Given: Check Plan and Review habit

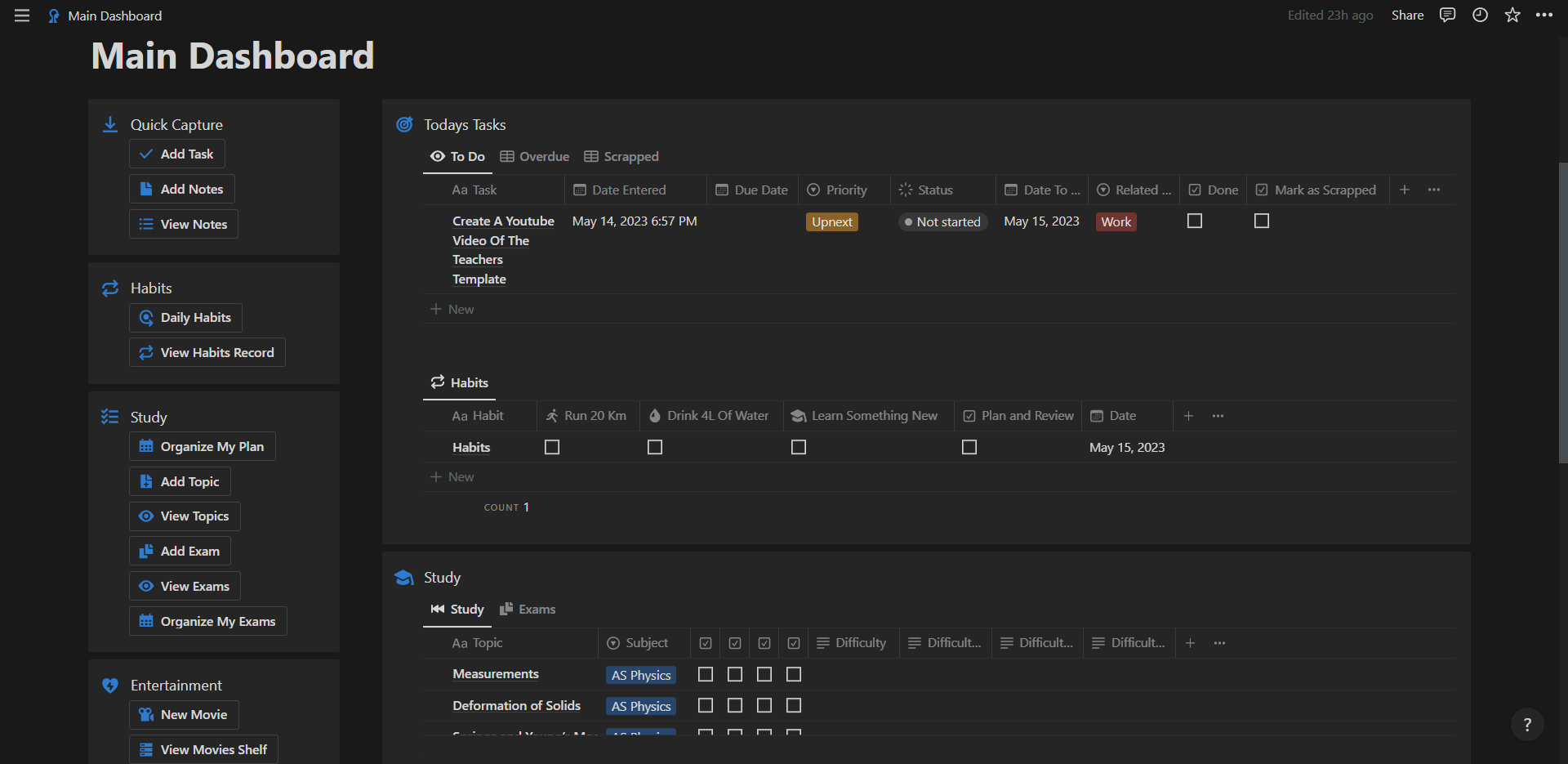Looking at the screenshot, I should (x=969, y=447).
